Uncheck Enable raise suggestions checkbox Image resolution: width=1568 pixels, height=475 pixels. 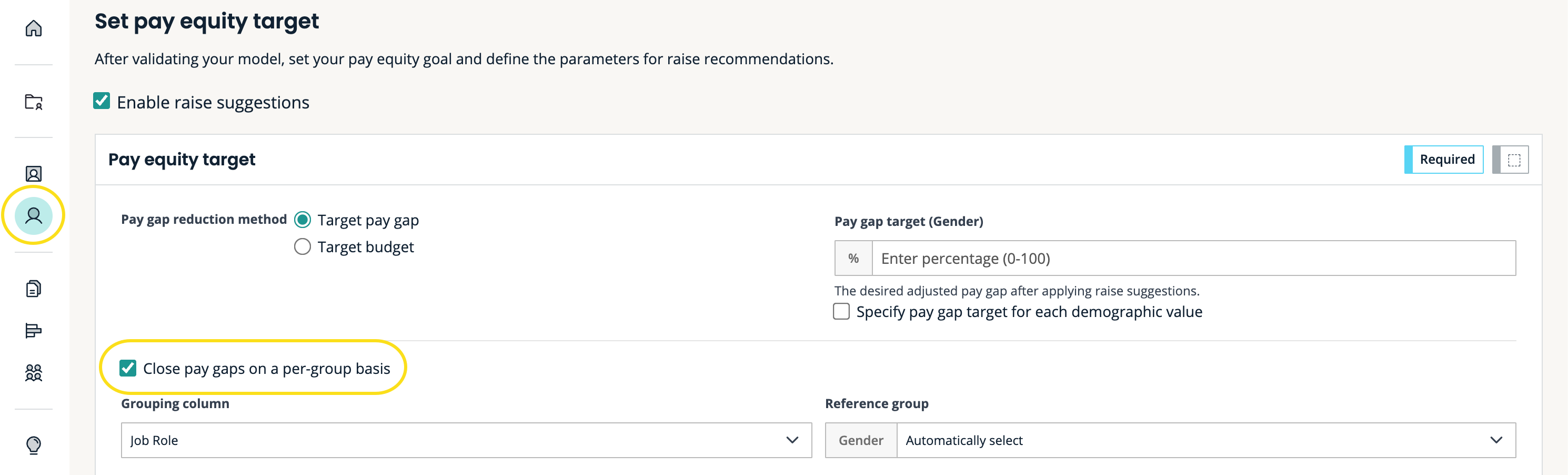point(102,101)
